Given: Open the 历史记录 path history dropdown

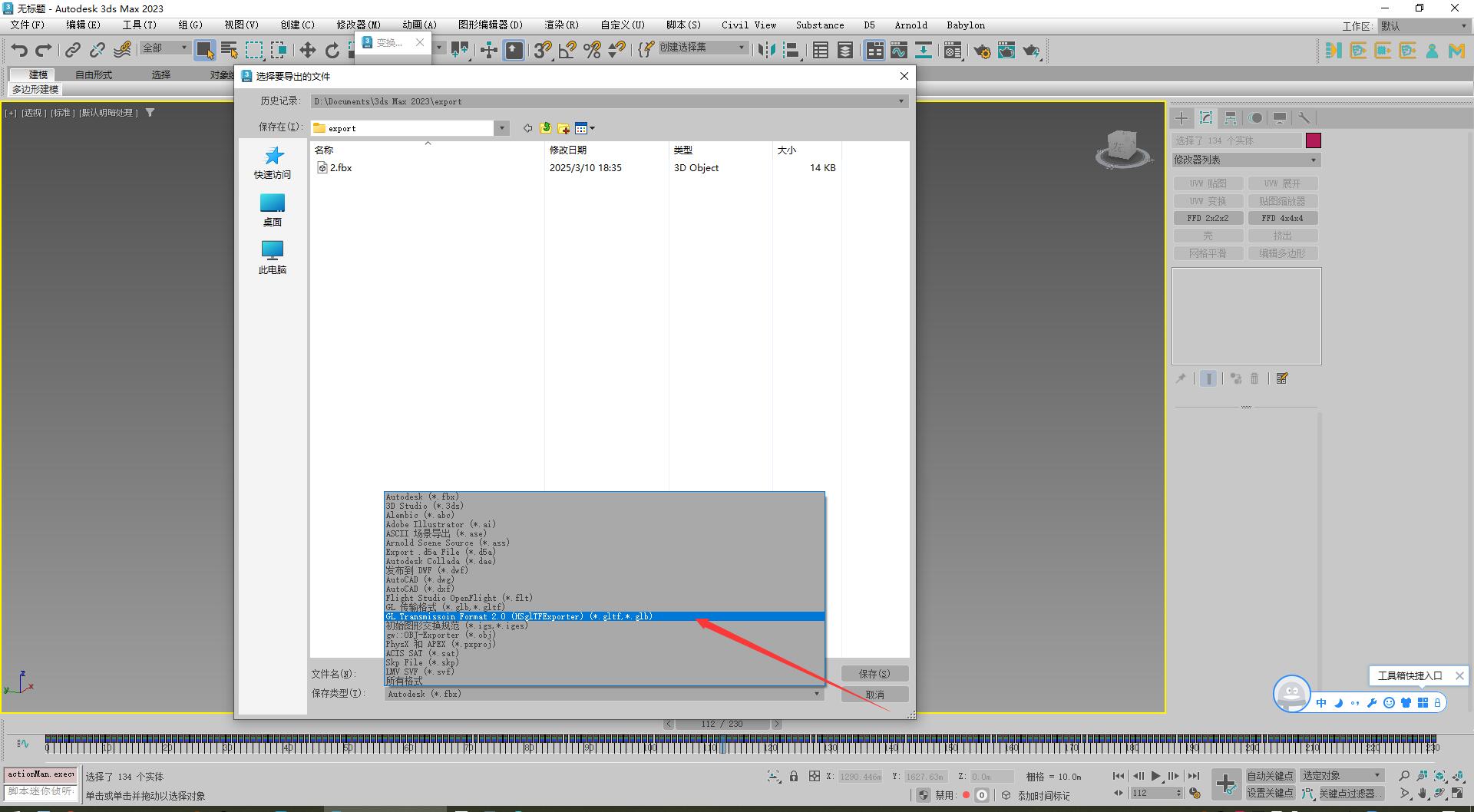Looking at the screenshot, I should pos(901,101).
